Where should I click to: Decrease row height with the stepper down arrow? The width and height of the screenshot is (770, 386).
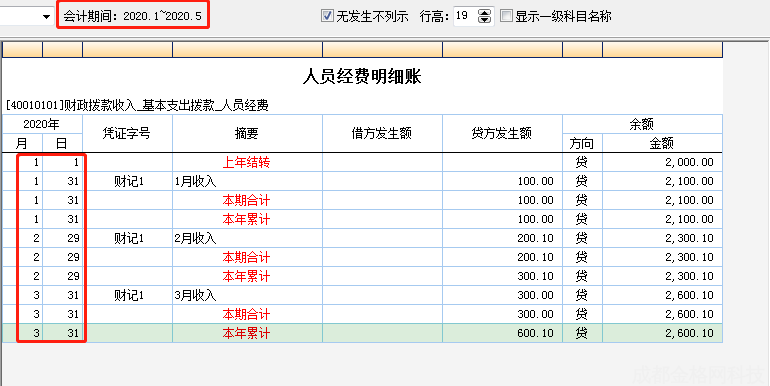(x=484, y=20)
